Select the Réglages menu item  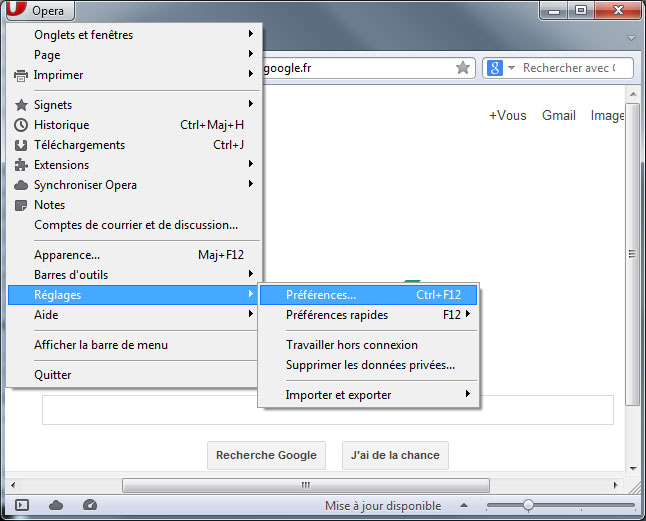[135, 295]
